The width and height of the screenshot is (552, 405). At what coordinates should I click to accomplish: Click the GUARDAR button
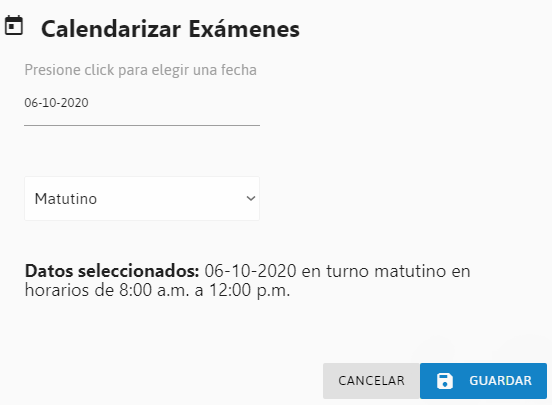(483, 381)
